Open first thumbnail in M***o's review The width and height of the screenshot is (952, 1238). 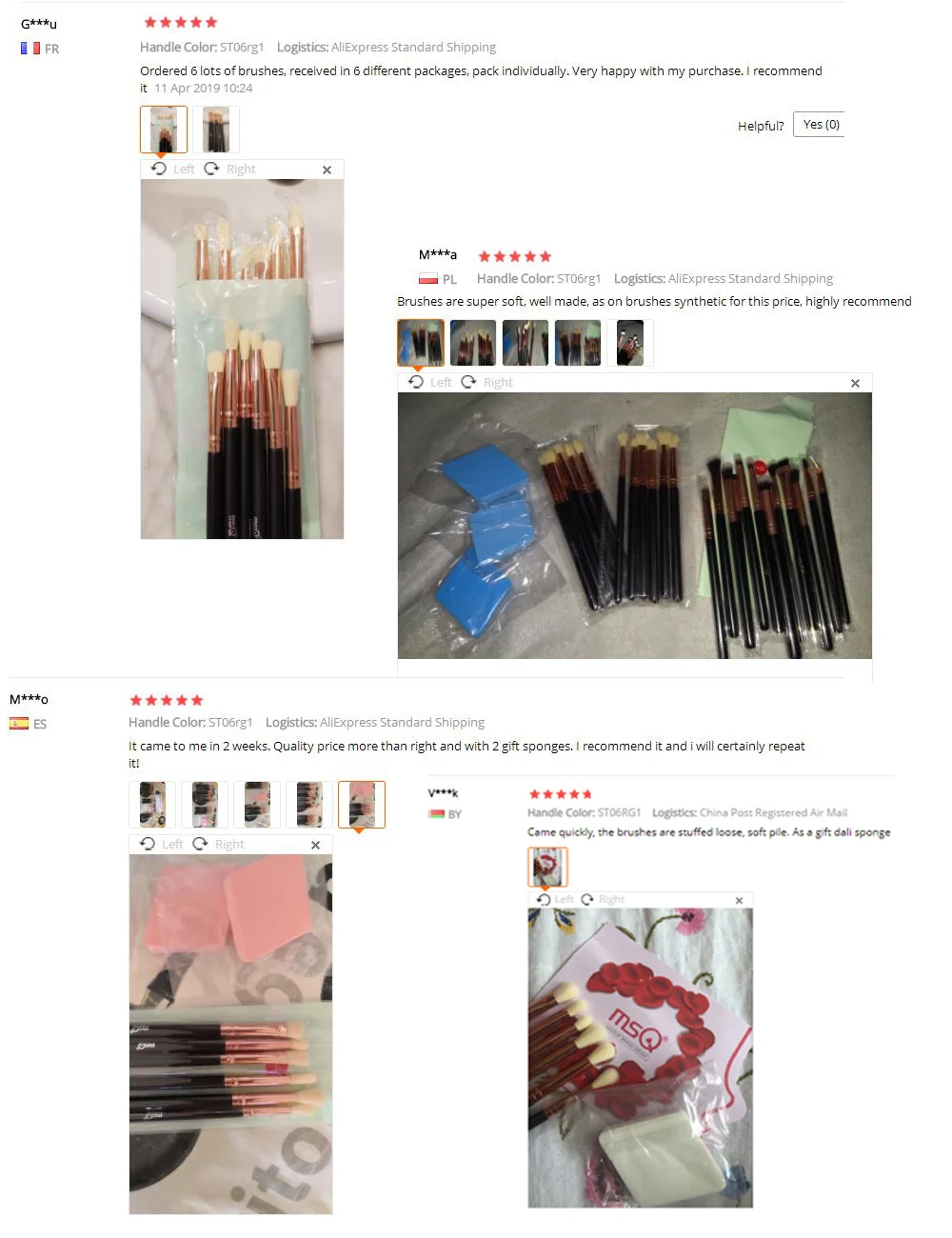click(x=152, y=805)
